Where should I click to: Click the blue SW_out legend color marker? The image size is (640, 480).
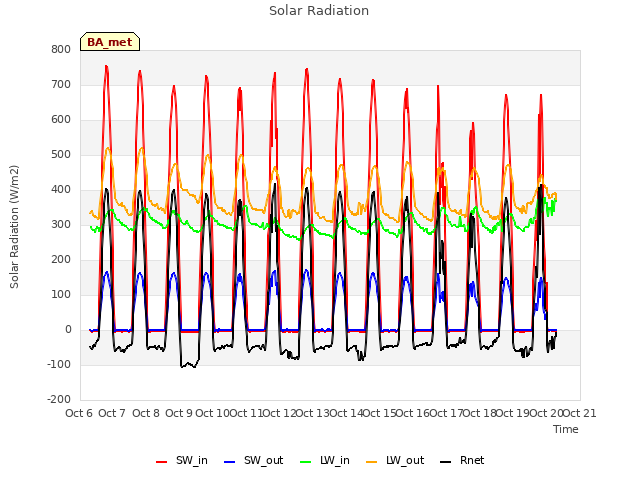pyautogui.click(x=230, y=462)
